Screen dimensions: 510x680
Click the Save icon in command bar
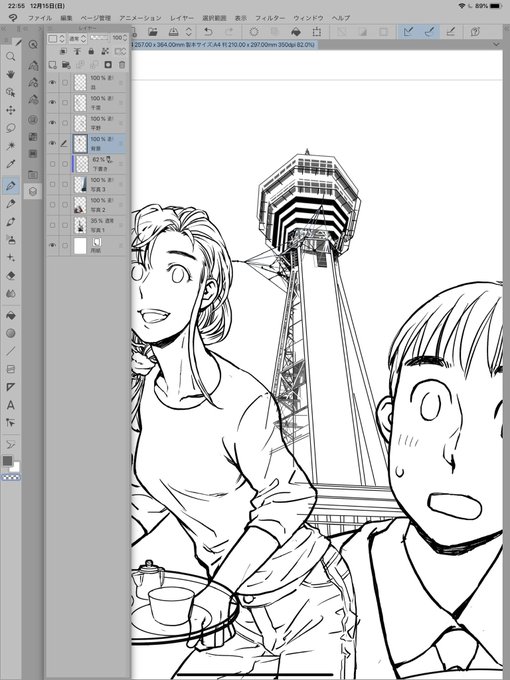tap(173, 32)
